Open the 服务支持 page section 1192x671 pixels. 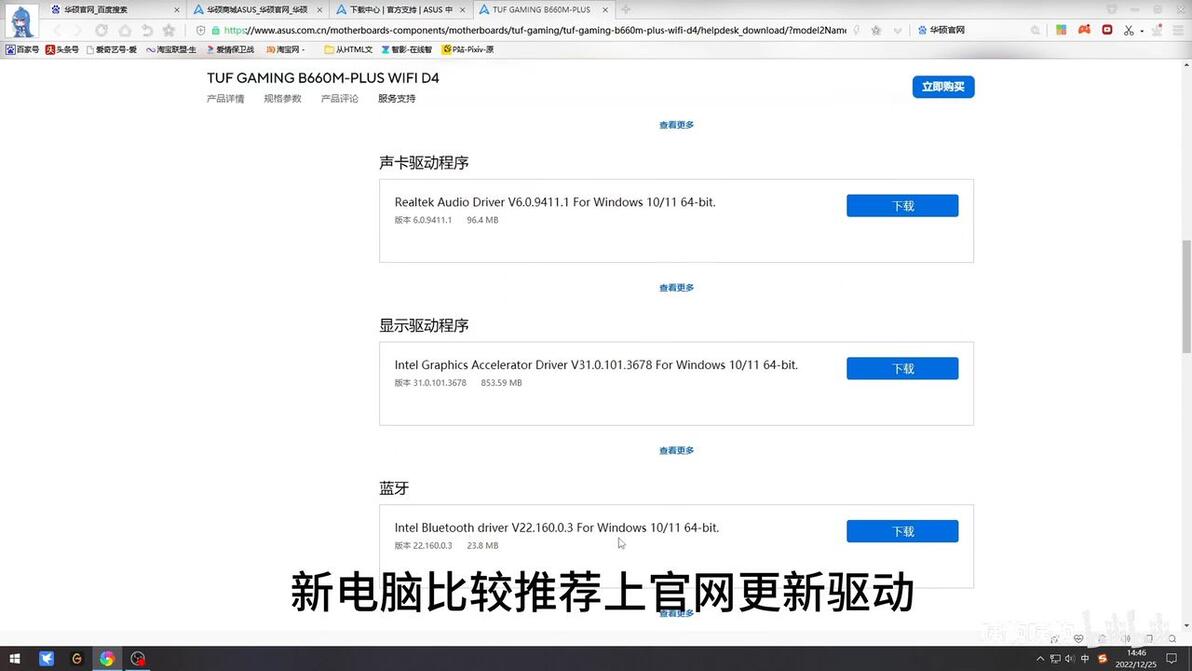[397, 99]
